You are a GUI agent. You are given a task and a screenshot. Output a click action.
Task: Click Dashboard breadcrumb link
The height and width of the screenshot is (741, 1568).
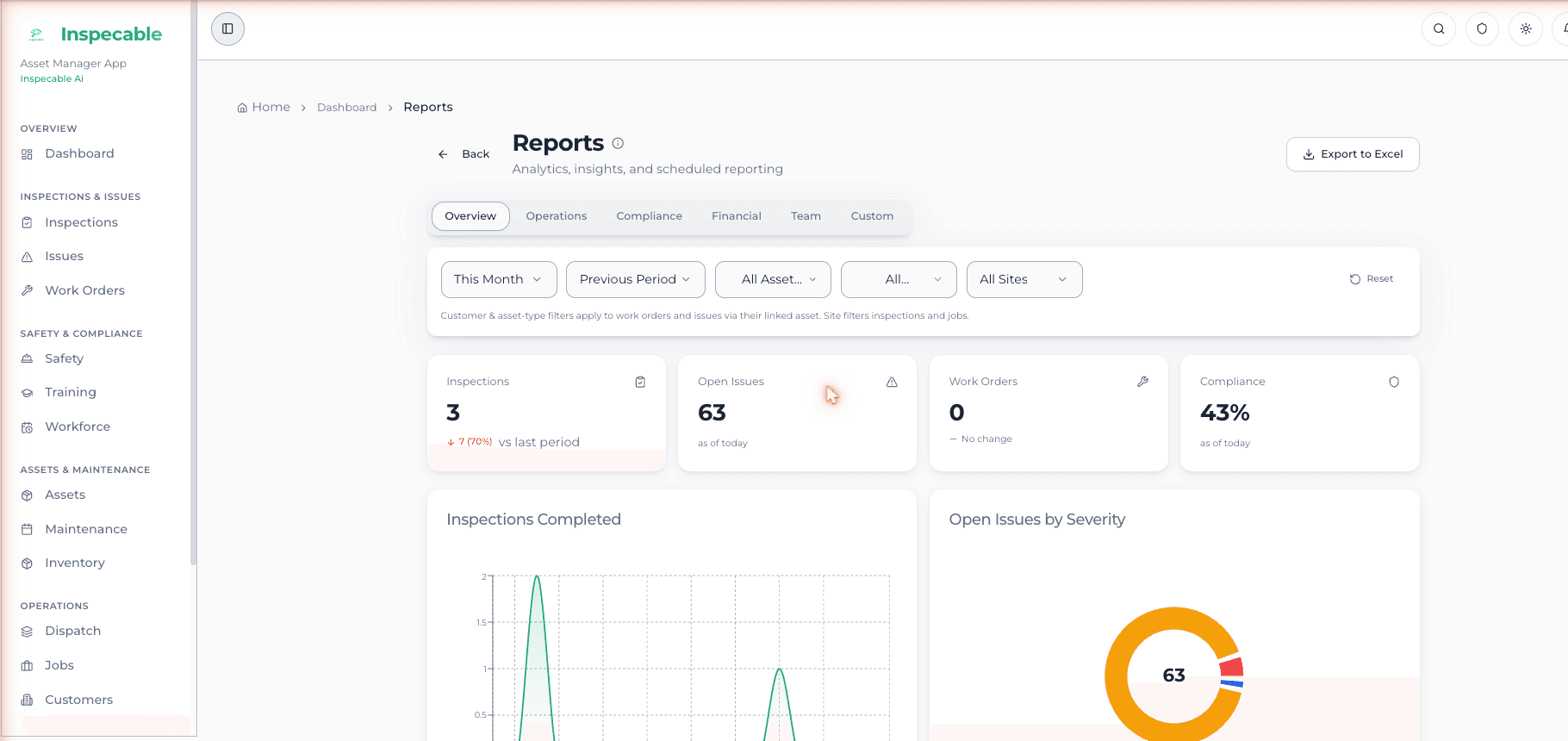[347, 108]
